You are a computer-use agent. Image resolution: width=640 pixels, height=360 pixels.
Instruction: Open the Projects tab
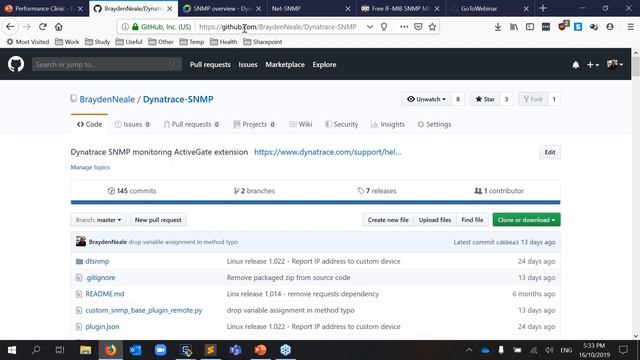tap(254, 124)
